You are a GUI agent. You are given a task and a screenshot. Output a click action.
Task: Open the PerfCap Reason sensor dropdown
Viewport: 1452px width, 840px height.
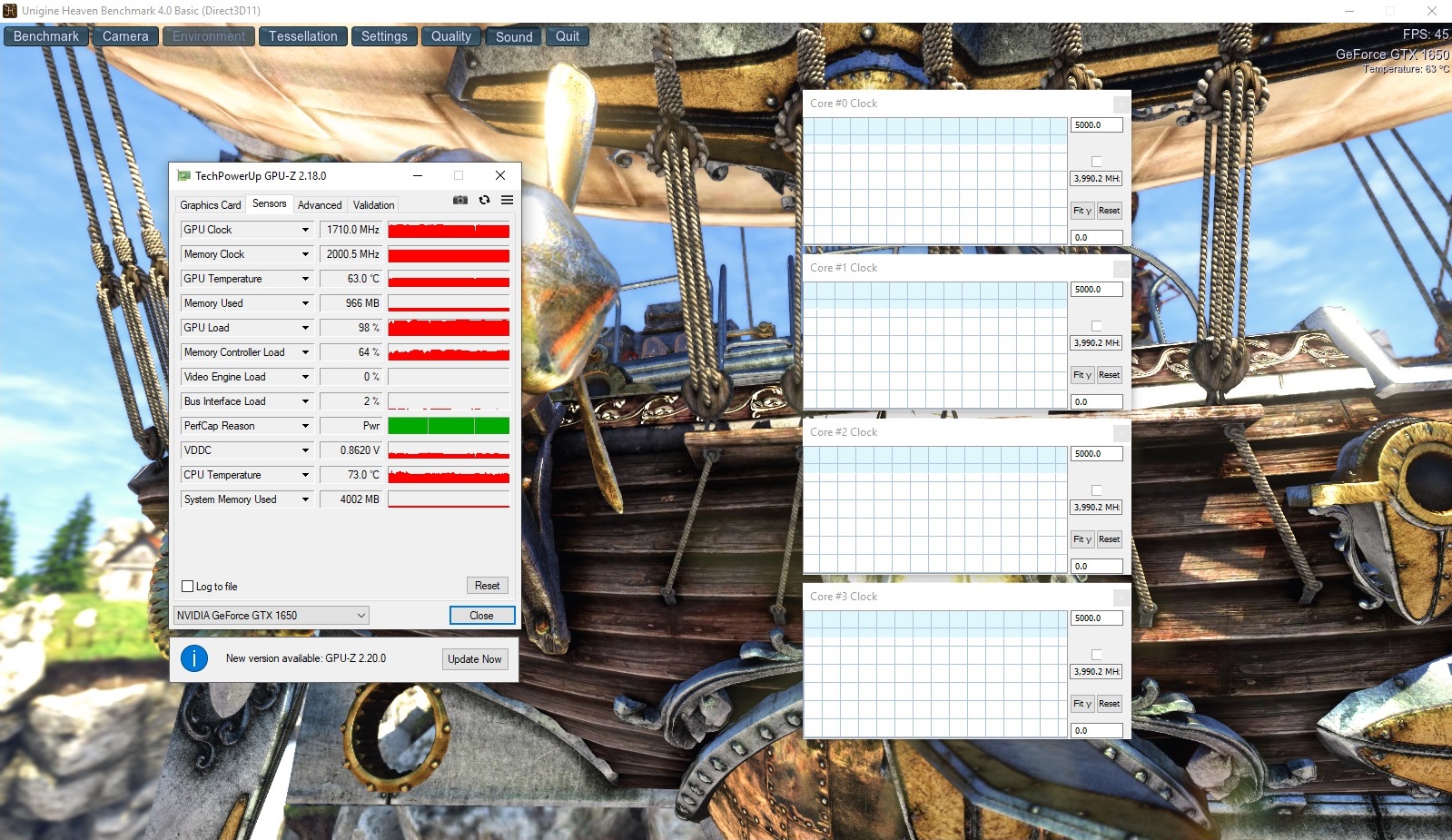point(305,426)
